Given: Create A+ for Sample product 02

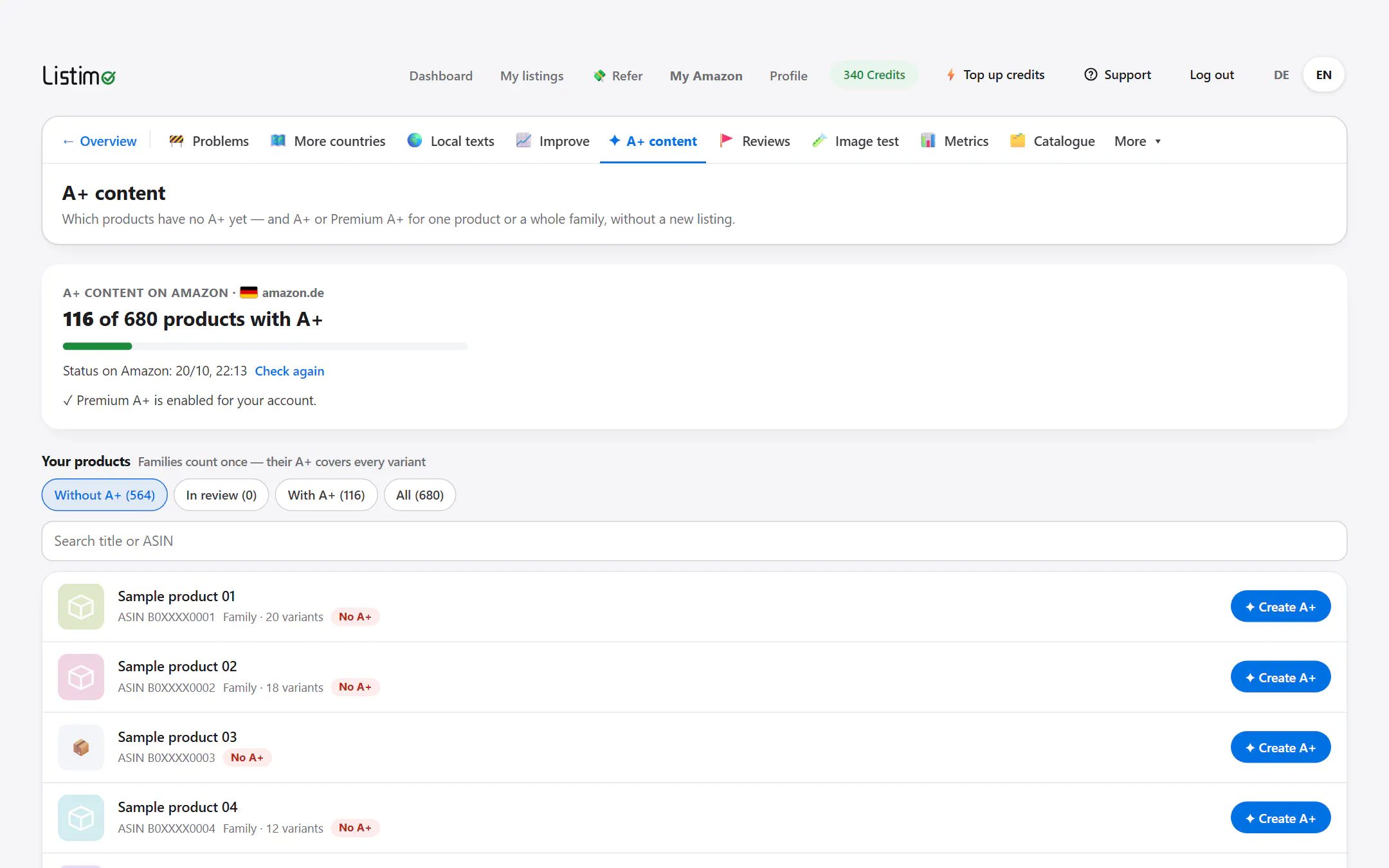Looking at the screenshot, I should pos(1280,677).
